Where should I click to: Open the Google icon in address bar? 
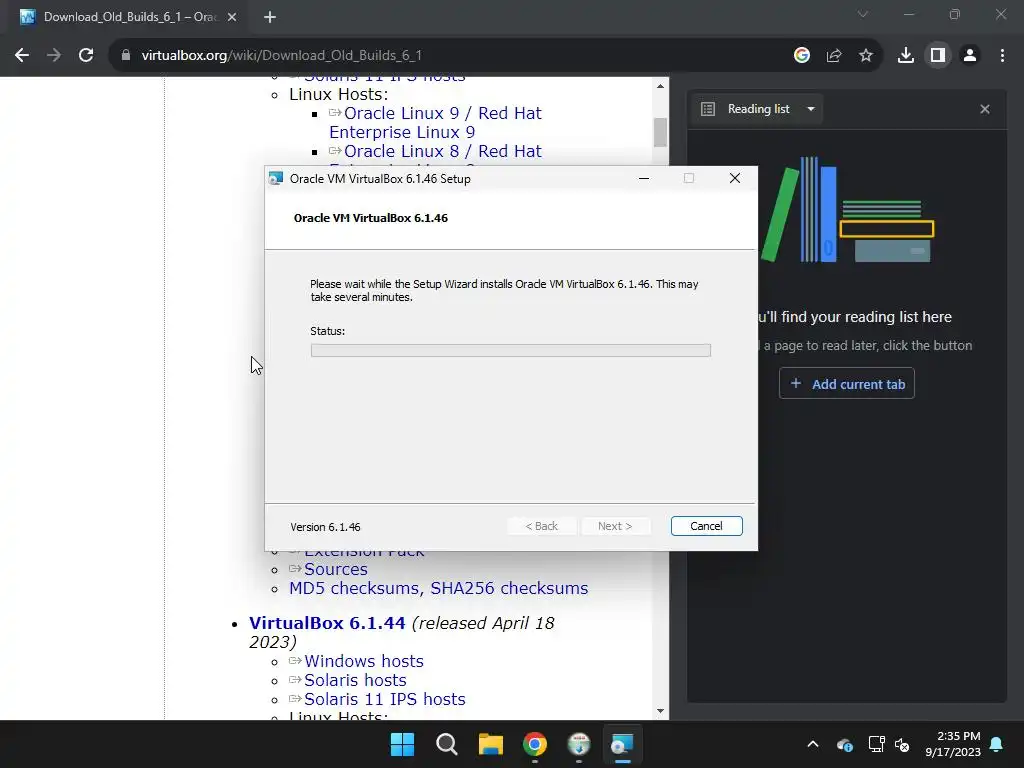click(x=802, y=56)
